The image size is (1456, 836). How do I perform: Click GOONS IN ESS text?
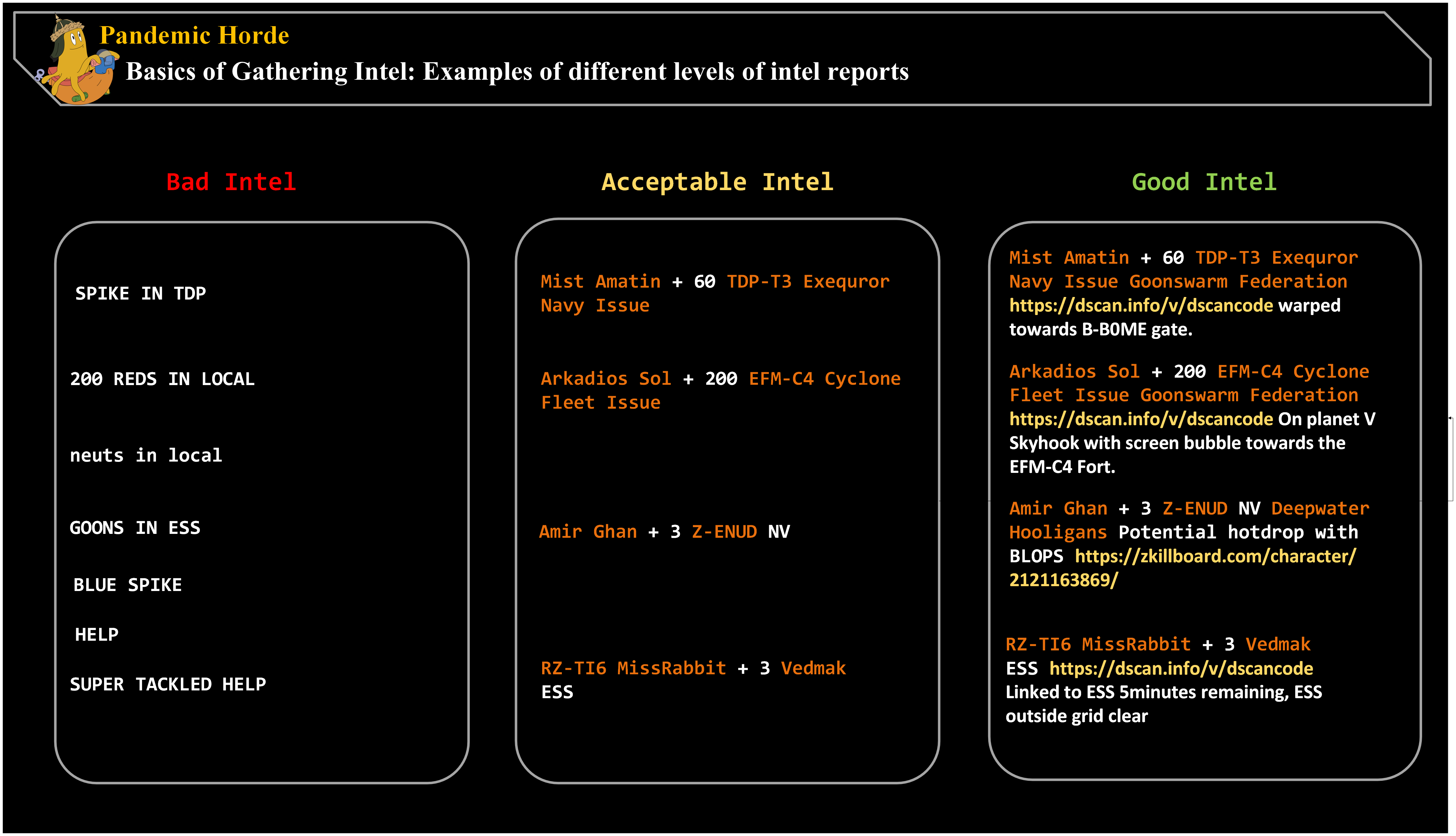(135, 528)
